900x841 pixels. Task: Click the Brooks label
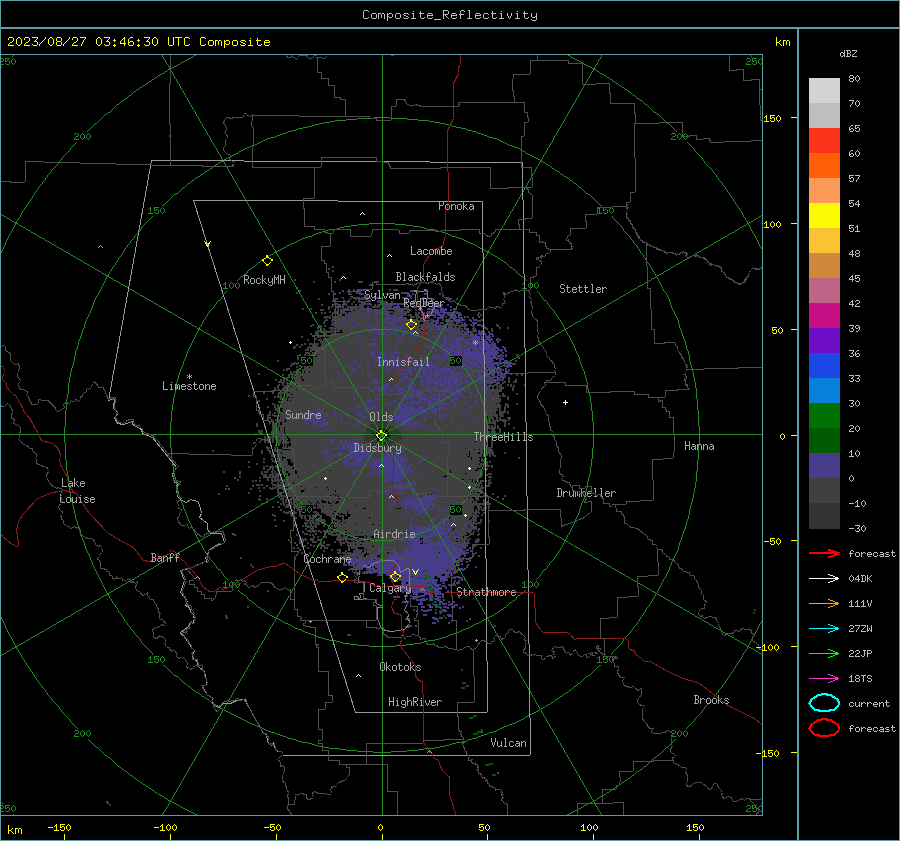(x=711, y=700)
